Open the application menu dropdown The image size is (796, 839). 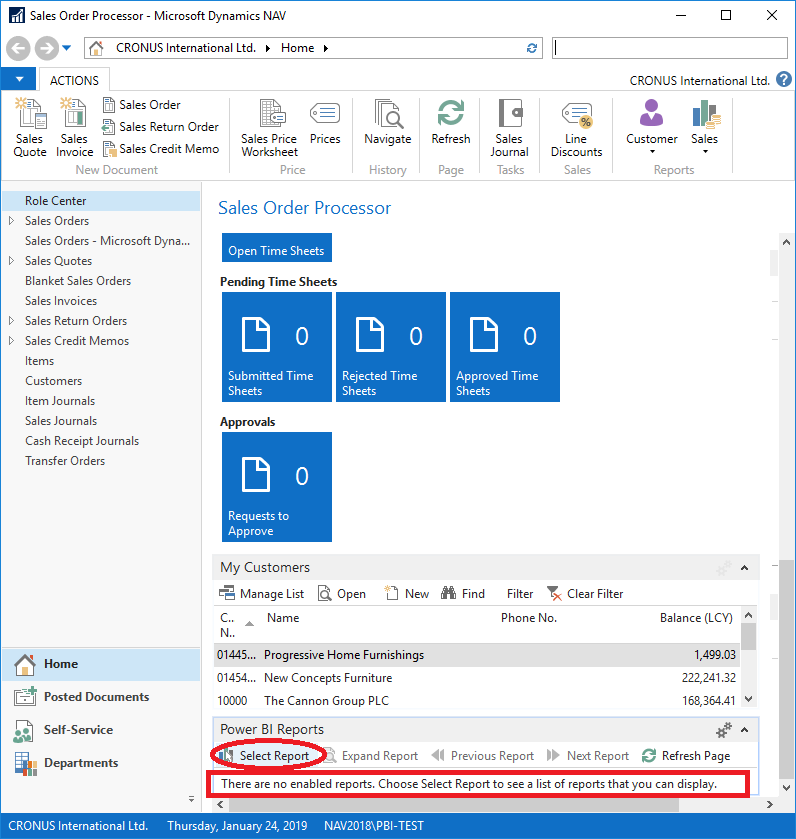coord(19,79)
